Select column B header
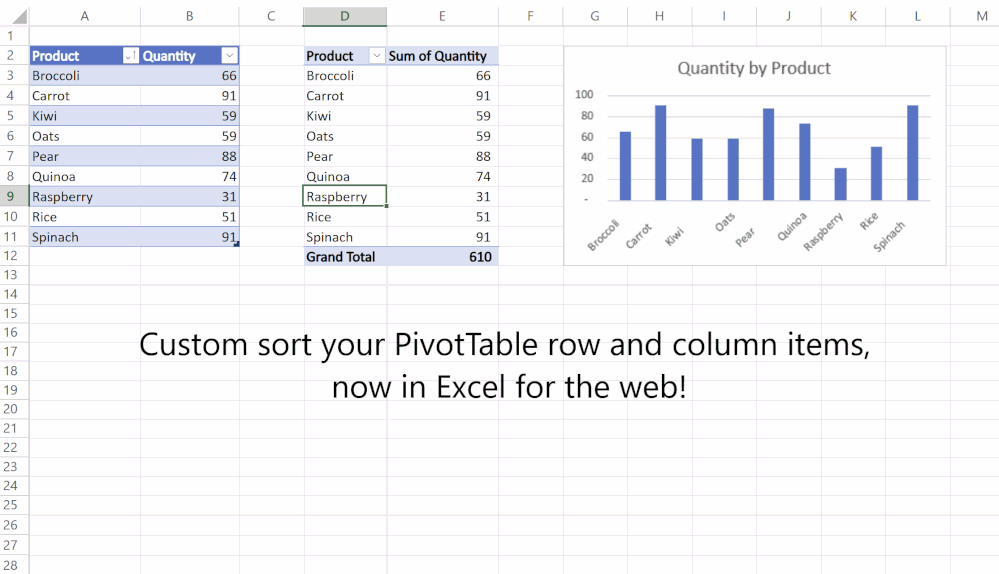Viewport: 999px width, 574px height. click(190, 16)
